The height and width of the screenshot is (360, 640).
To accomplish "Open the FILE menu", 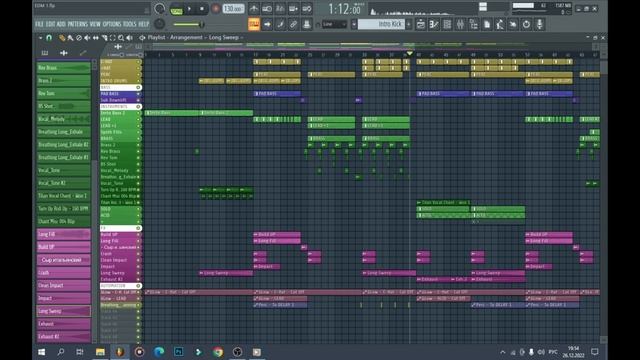I will click(x=39, y=24).
